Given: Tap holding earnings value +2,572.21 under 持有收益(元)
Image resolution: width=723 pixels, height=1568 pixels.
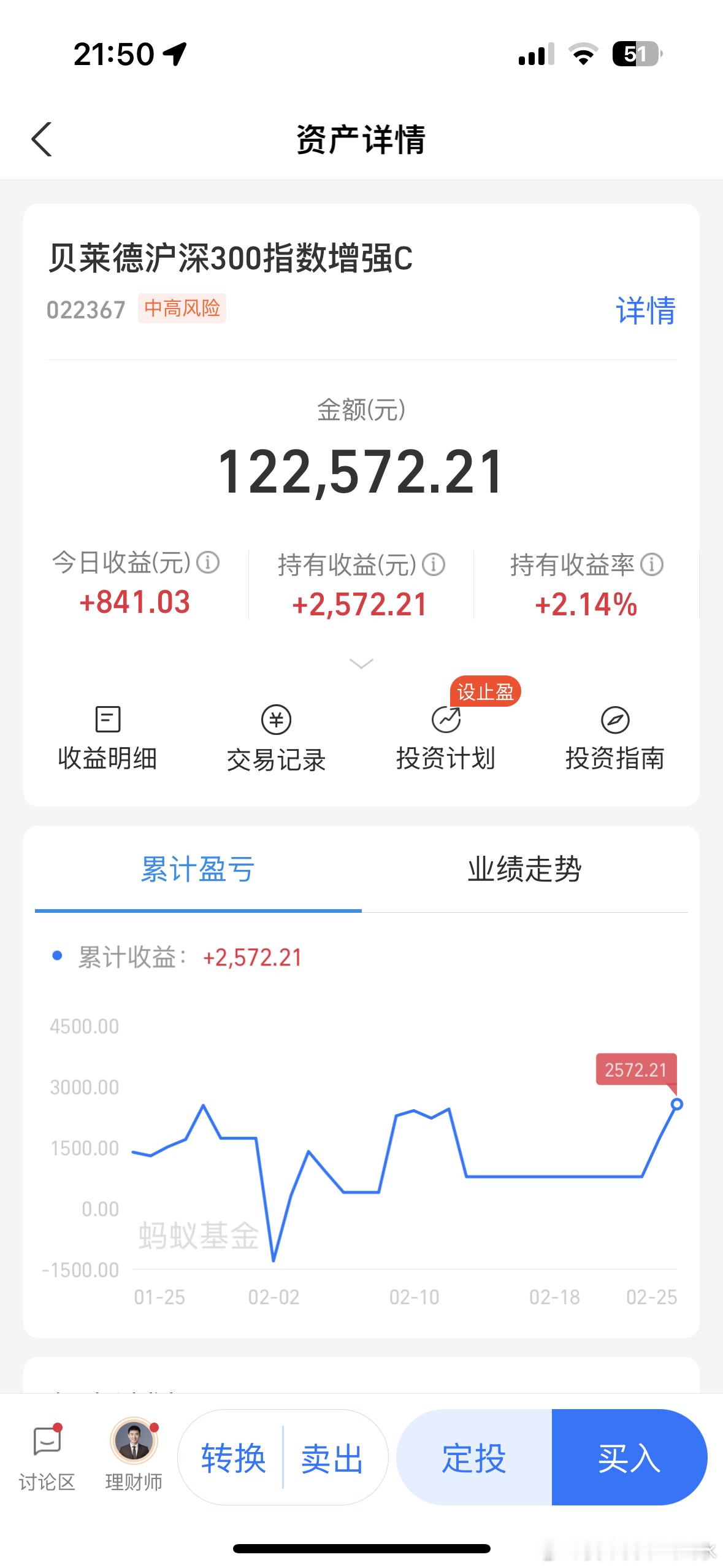Looking at the screenshot, I should tap(359, 604).
